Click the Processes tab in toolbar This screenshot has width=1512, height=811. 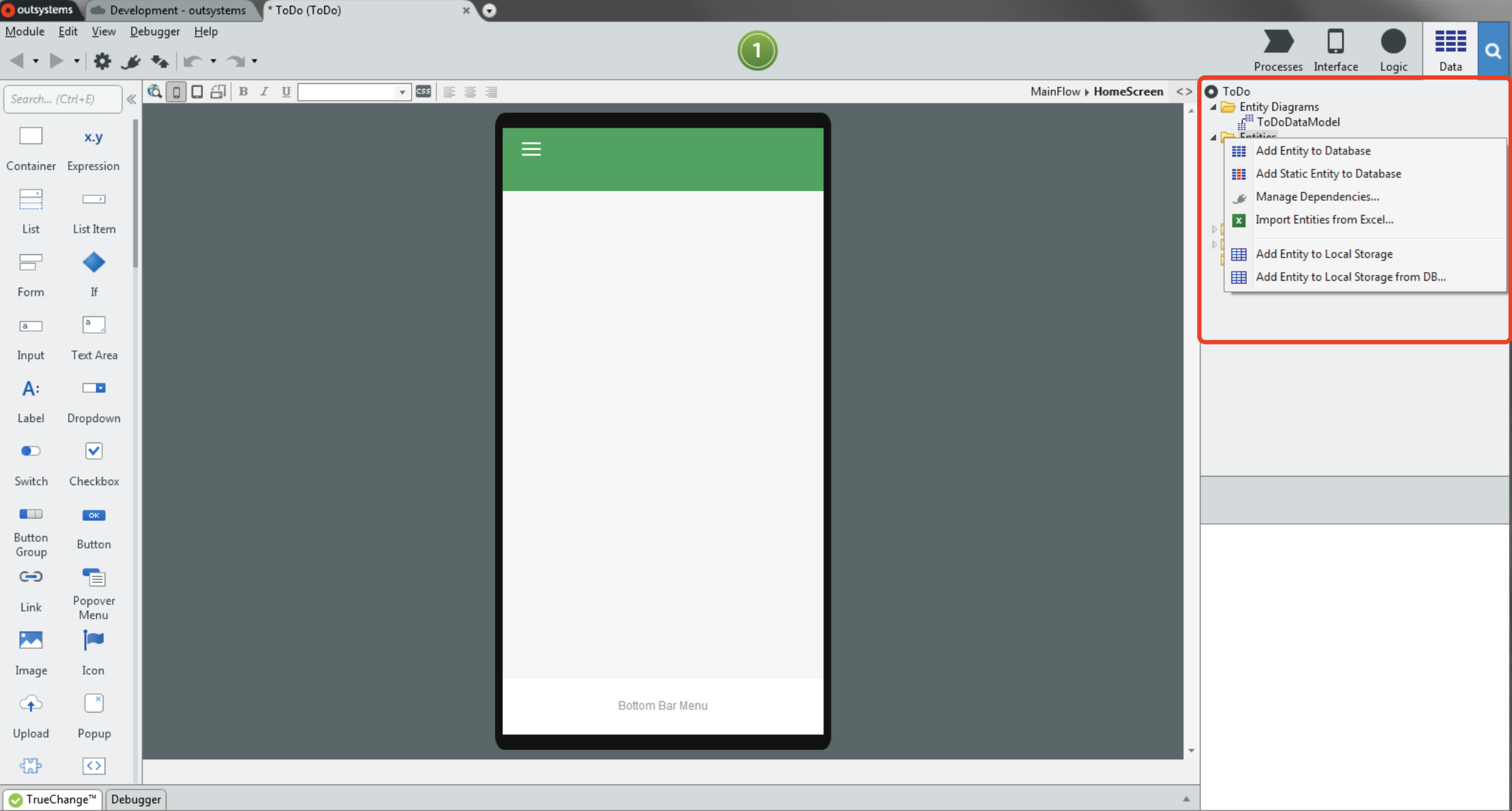click(x=1278, y=49)
